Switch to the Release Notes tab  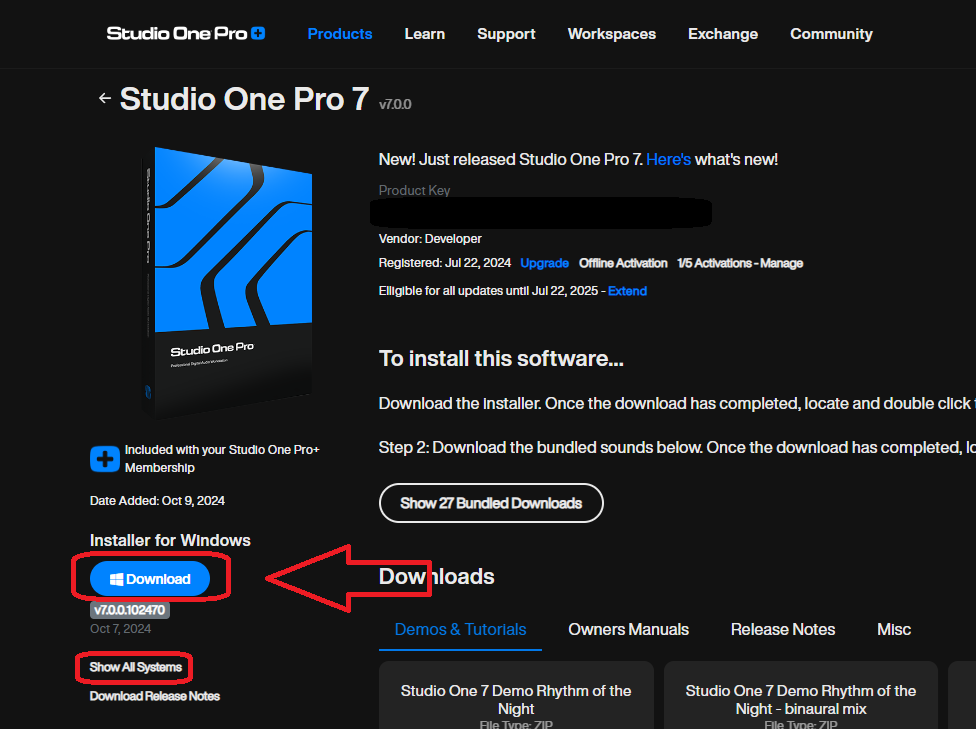[783, 629]
